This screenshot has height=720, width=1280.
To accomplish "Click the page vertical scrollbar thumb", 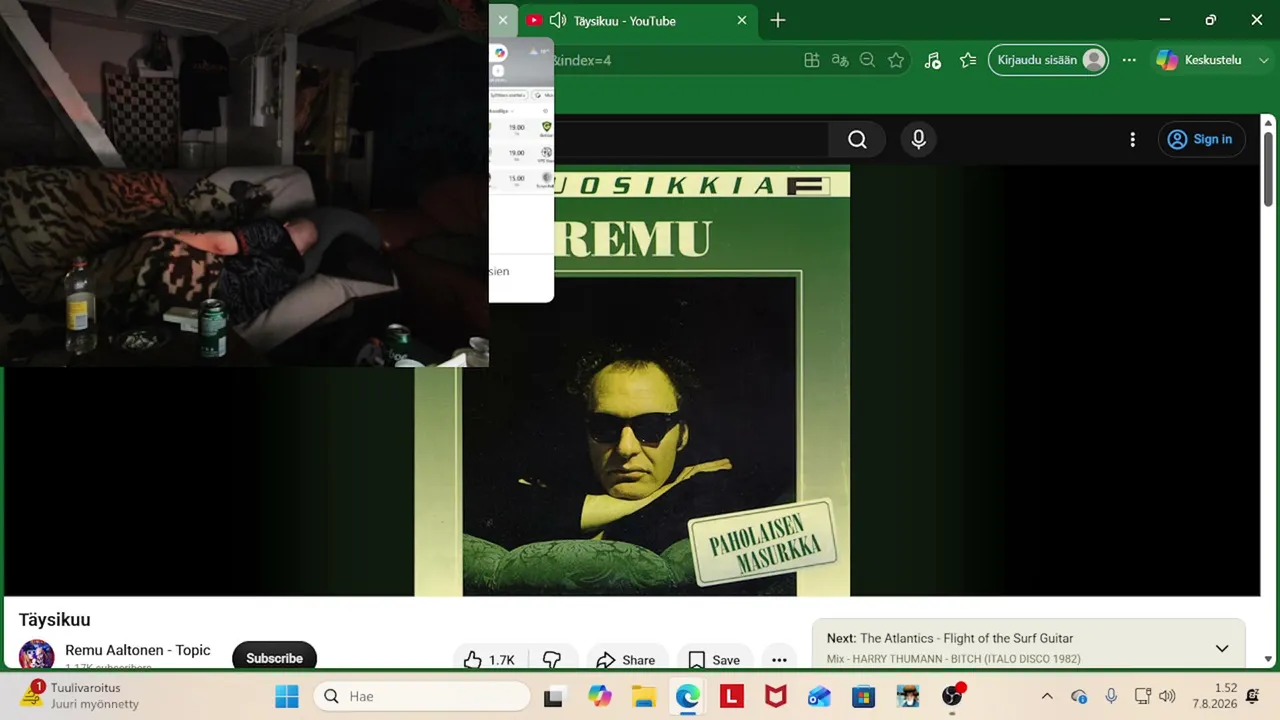I will [1268, 169].
